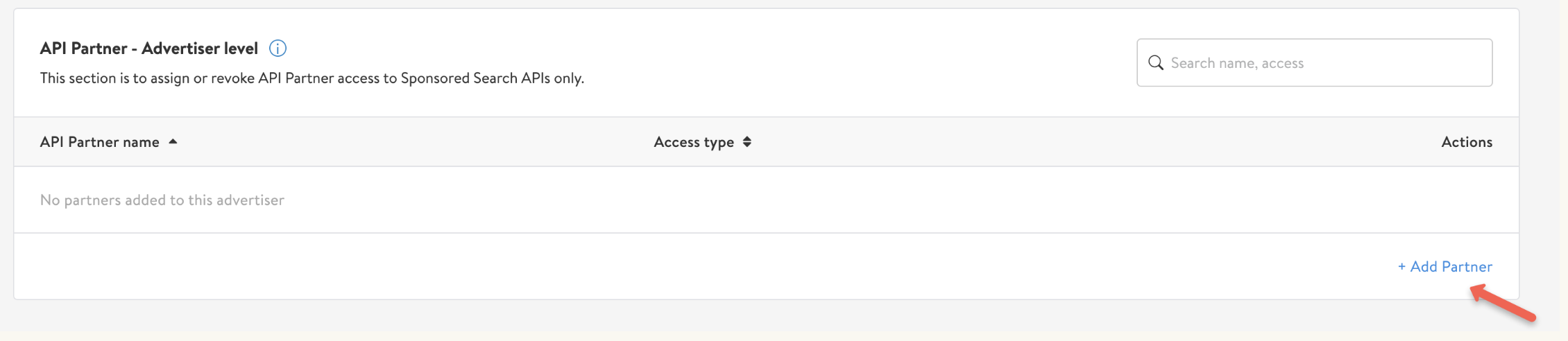Click the magnifying glass search icon
Image resolution: width=1568 pixels, height=341 pixels.
(x=1156, y=63)
